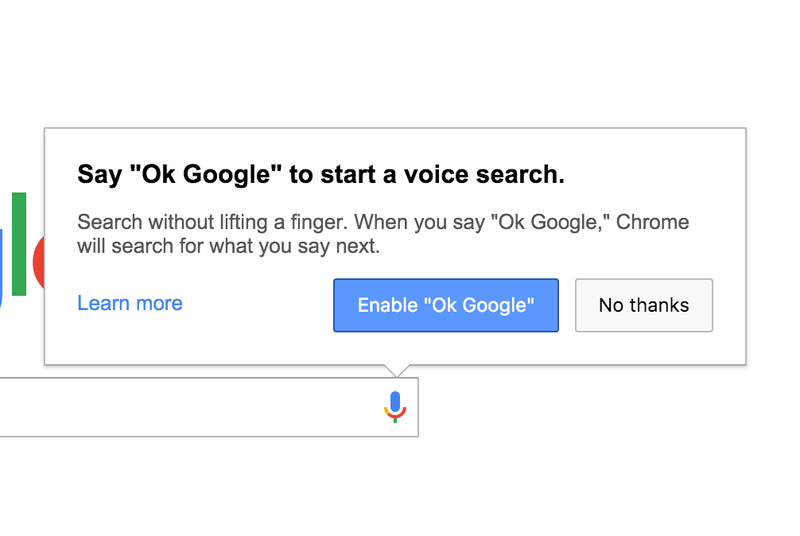Dismiss the prompt with No thanks
The image size is (800, 536).
tap(644, 305)
